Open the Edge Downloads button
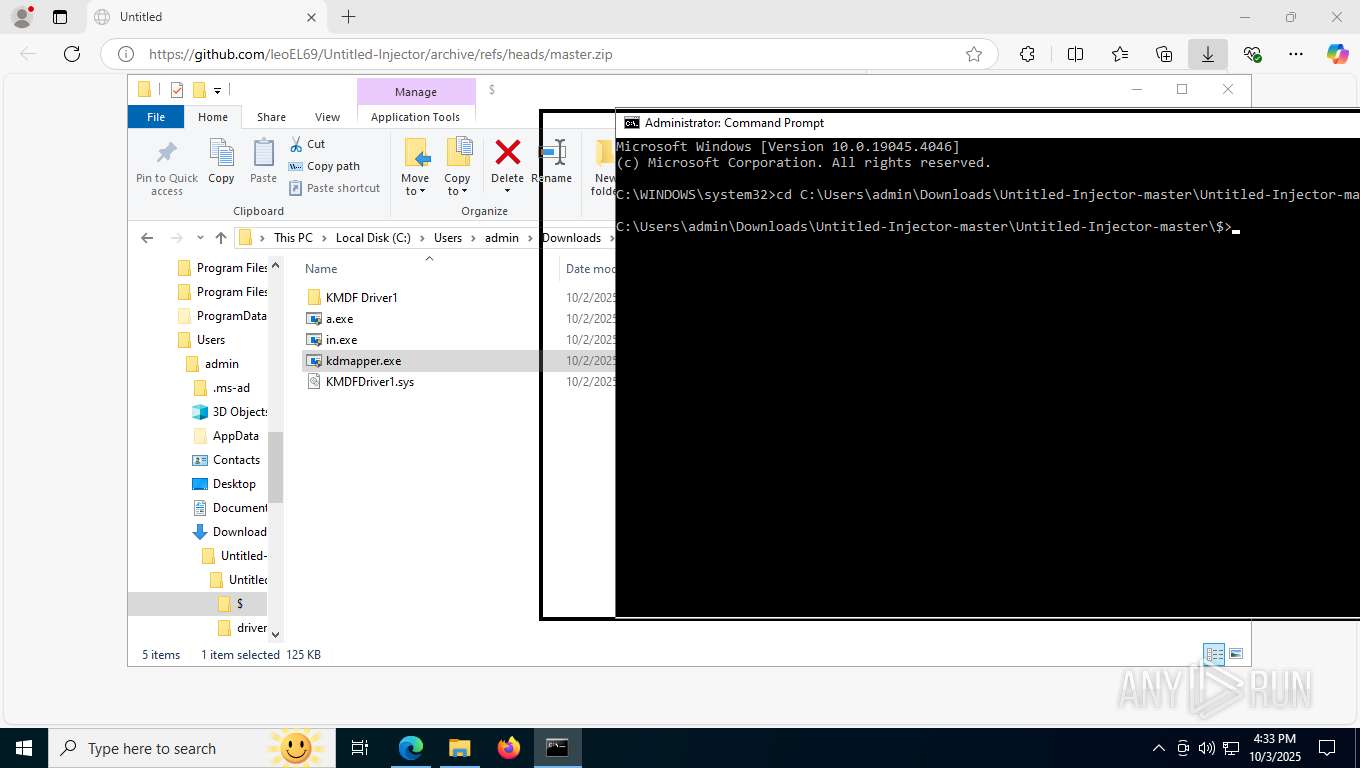This screenshot has width=1360, height=768. coord(1208,55)
